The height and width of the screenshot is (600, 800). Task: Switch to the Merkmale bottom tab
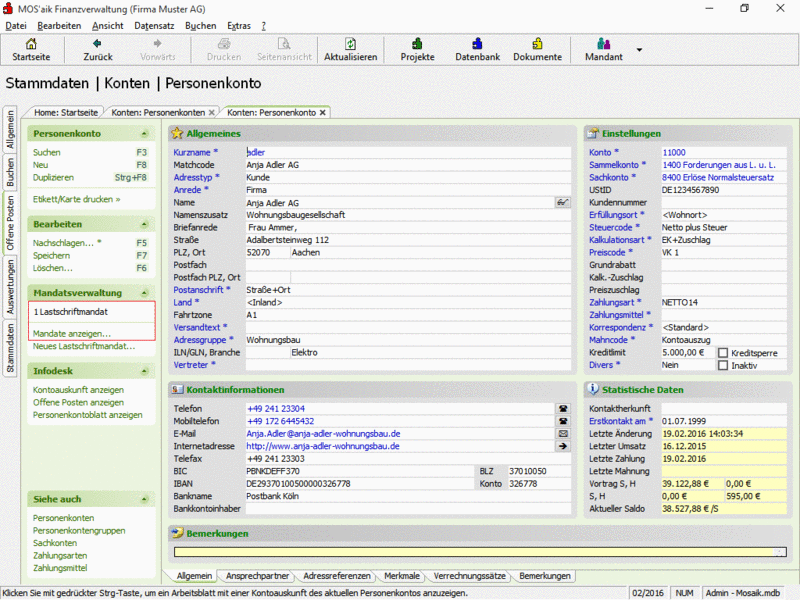[402, 576]
